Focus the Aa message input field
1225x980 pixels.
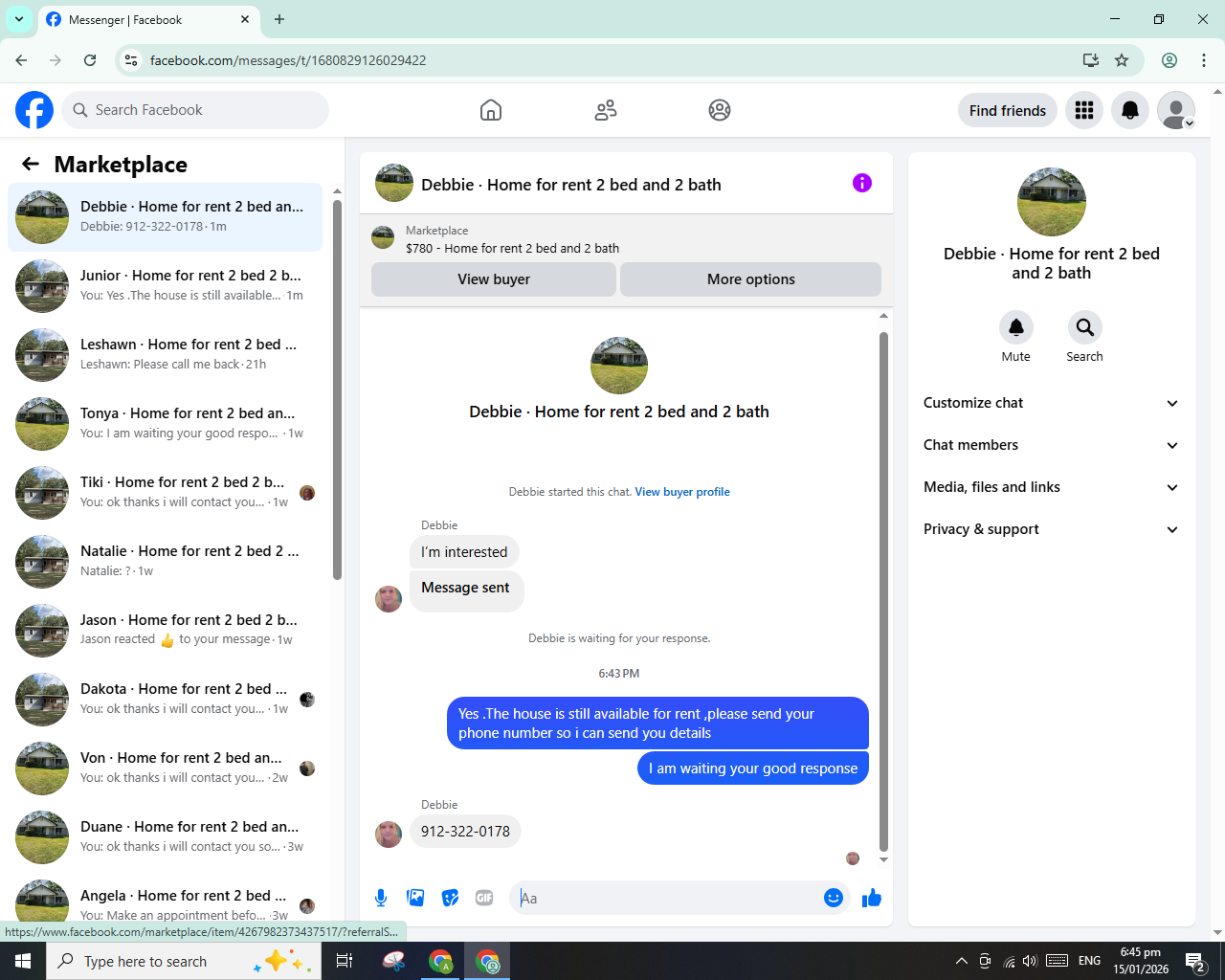(667, 898)
